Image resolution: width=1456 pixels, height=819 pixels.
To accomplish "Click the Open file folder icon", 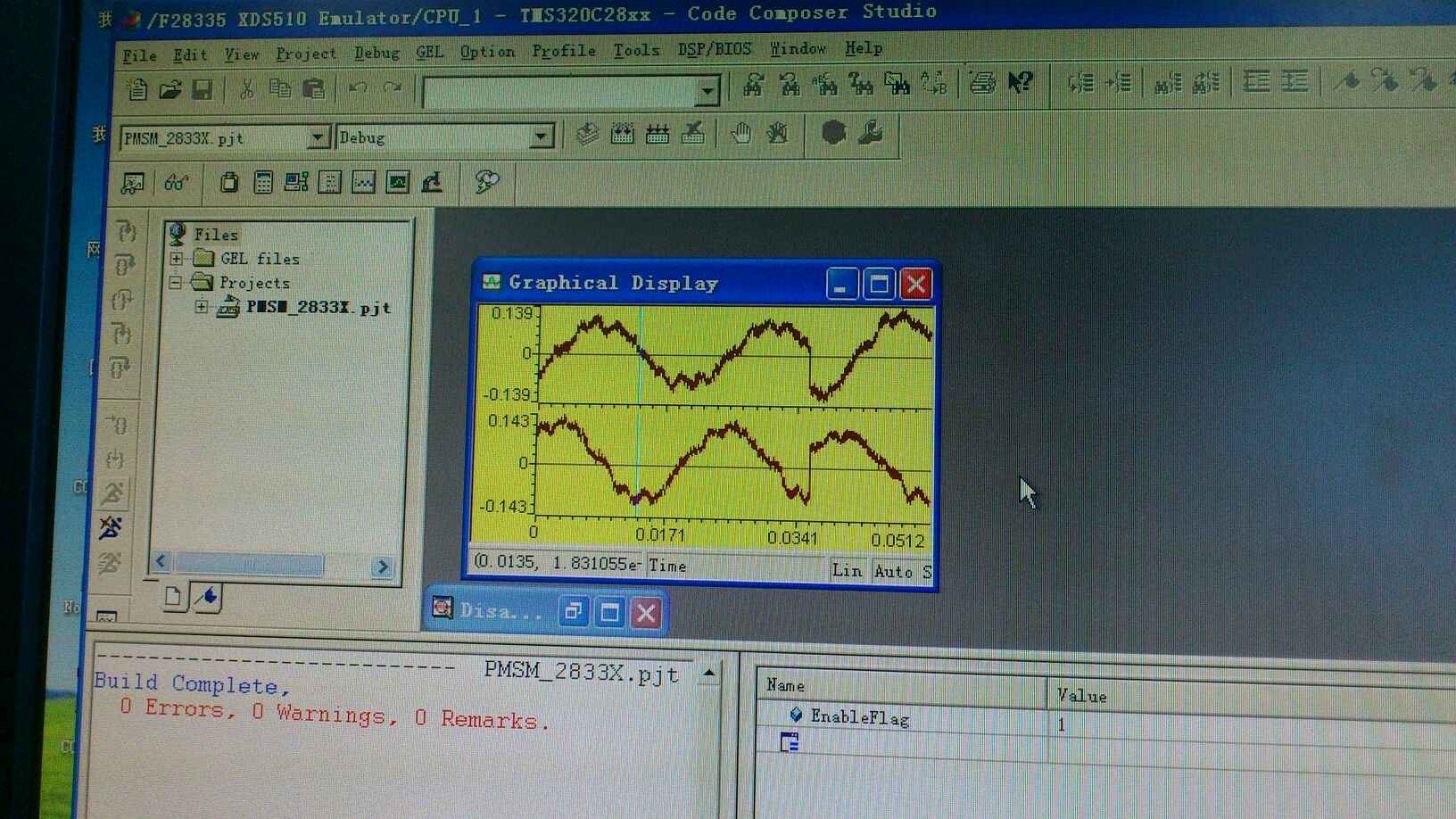I will 170,89.
